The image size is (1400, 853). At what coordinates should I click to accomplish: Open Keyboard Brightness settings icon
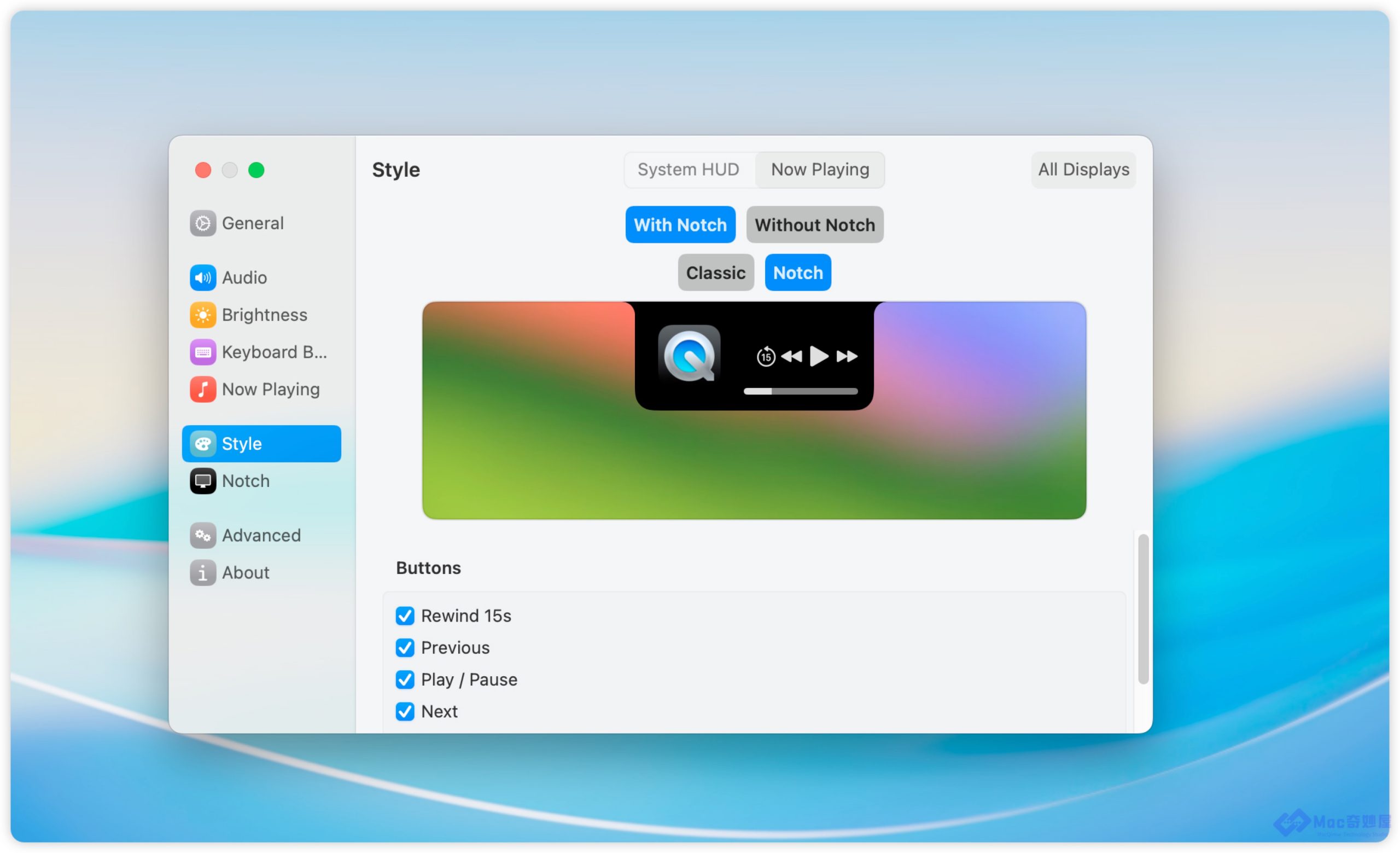click(x=203, y=352)
